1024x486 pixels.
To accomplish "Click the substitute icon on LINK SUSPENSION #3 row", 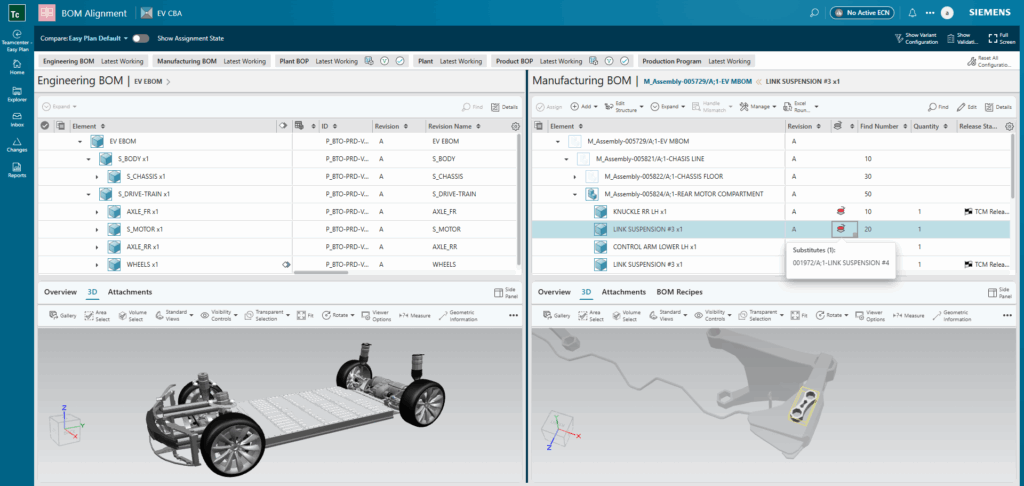I will click(841, 229).
